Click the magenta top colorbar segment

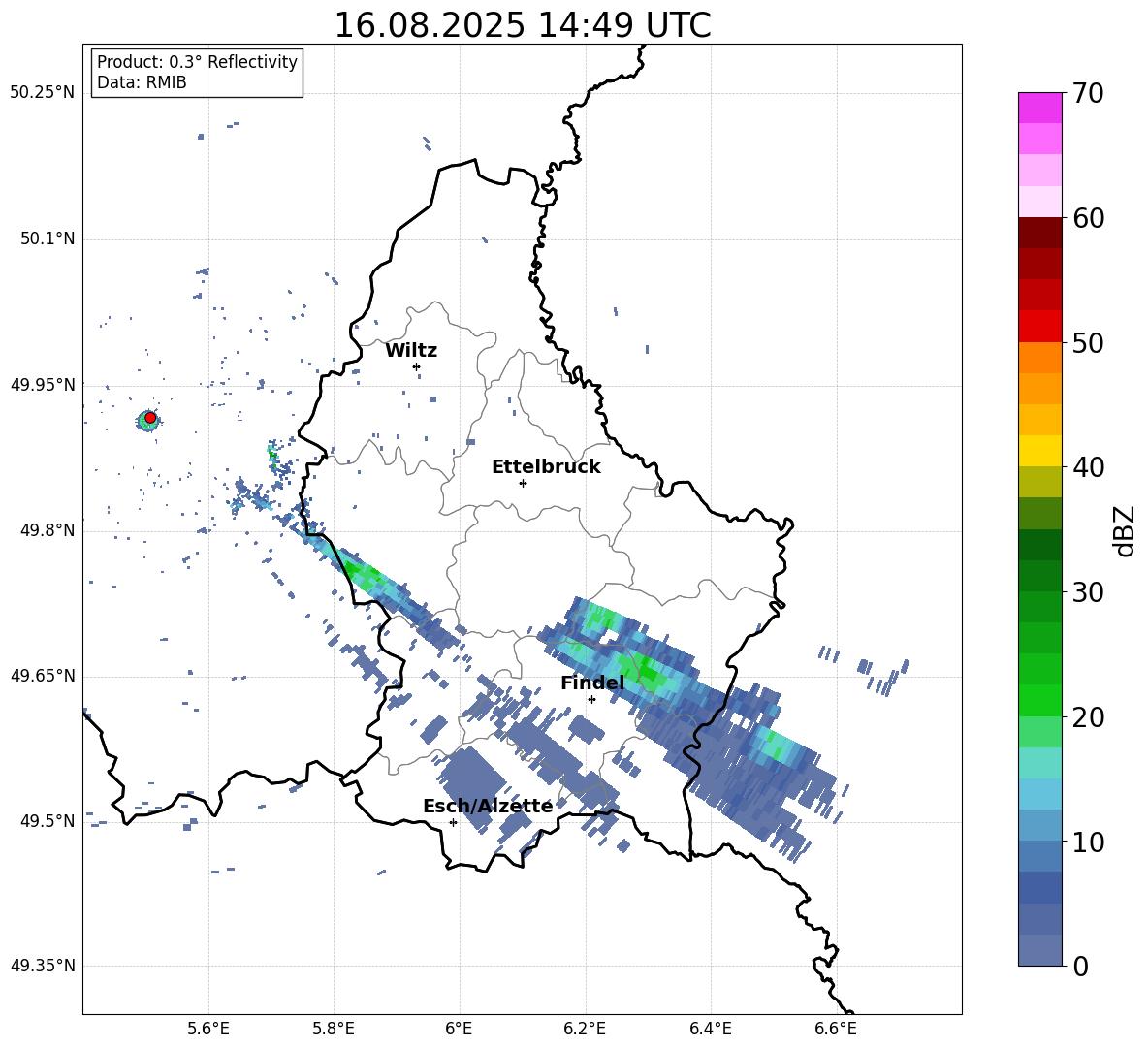coord(1039,108)
